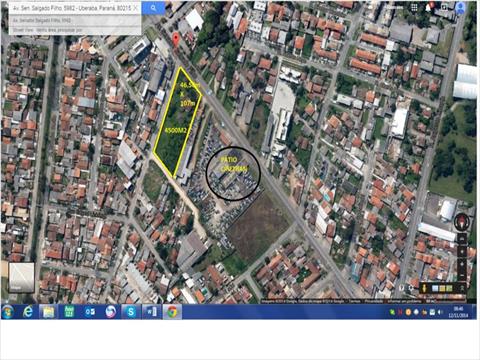Open the round purple app icon on the taskbar
This screenshot has width=480, height=360.
[x=111, y=312]
